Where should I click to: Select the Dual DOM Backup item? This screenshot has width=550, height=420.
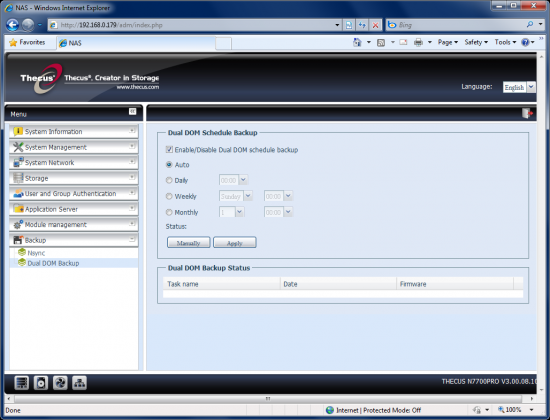point(53,263)
